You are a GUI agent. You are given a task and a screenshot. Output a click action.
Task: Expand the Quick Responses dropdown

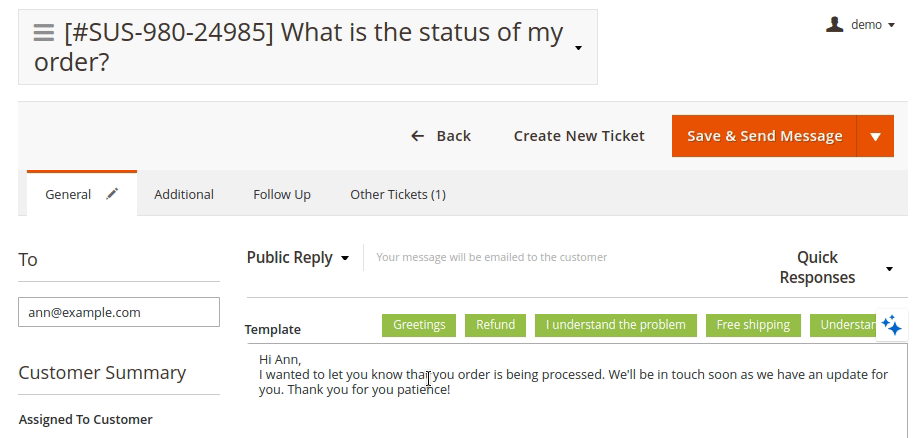889,268
